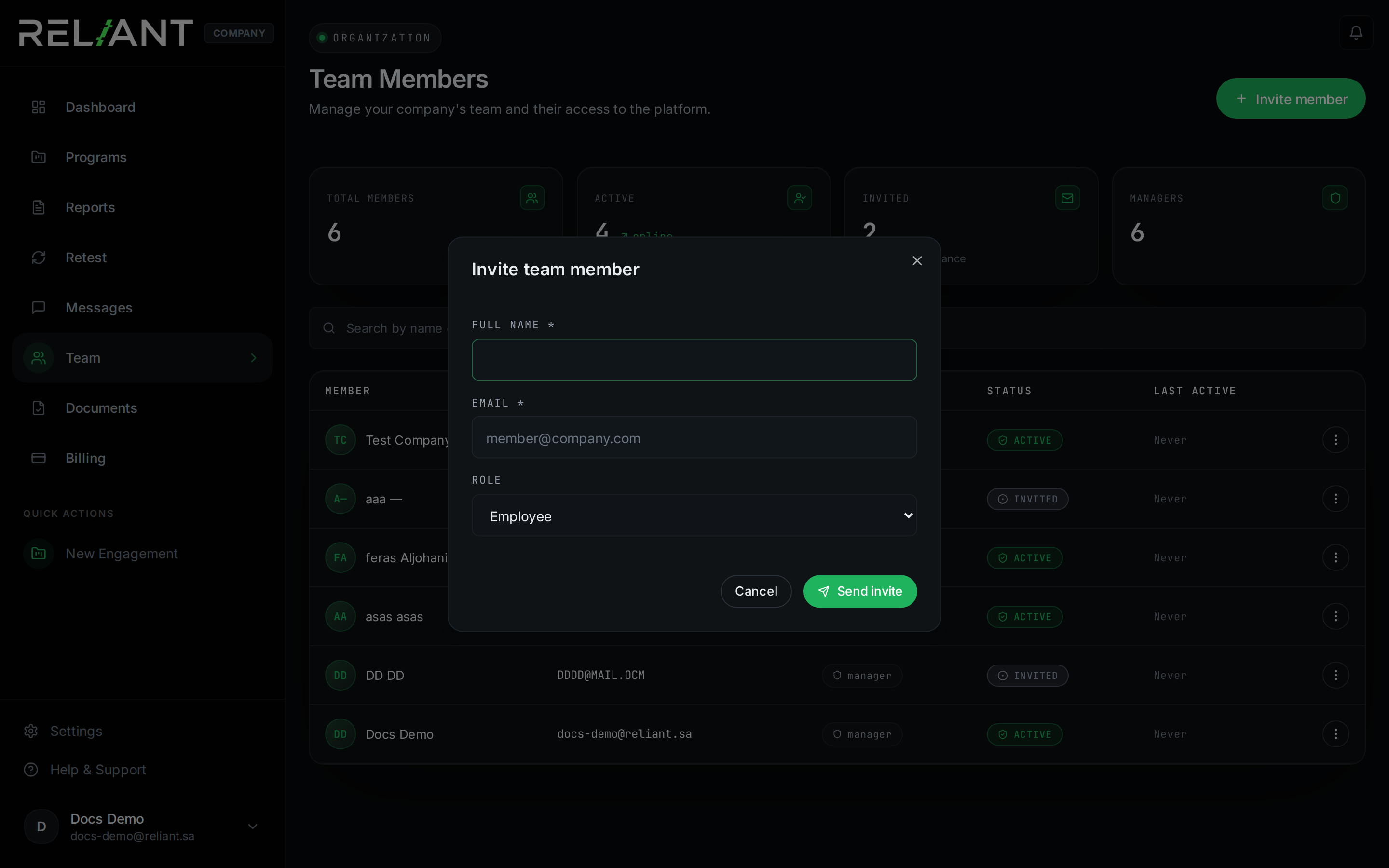Click the Active card user-check icon
The width and height of the screenshot is (1389, 868).
pos(800,198)
